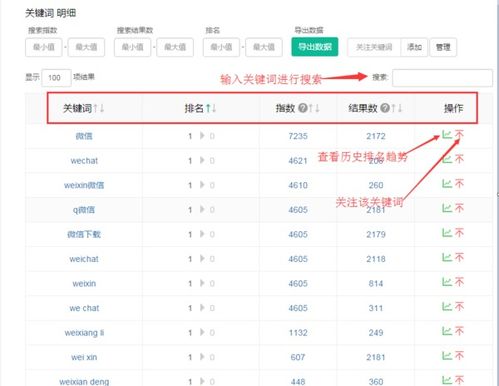Open the keyword link we chat

click(x=84, y=308)
